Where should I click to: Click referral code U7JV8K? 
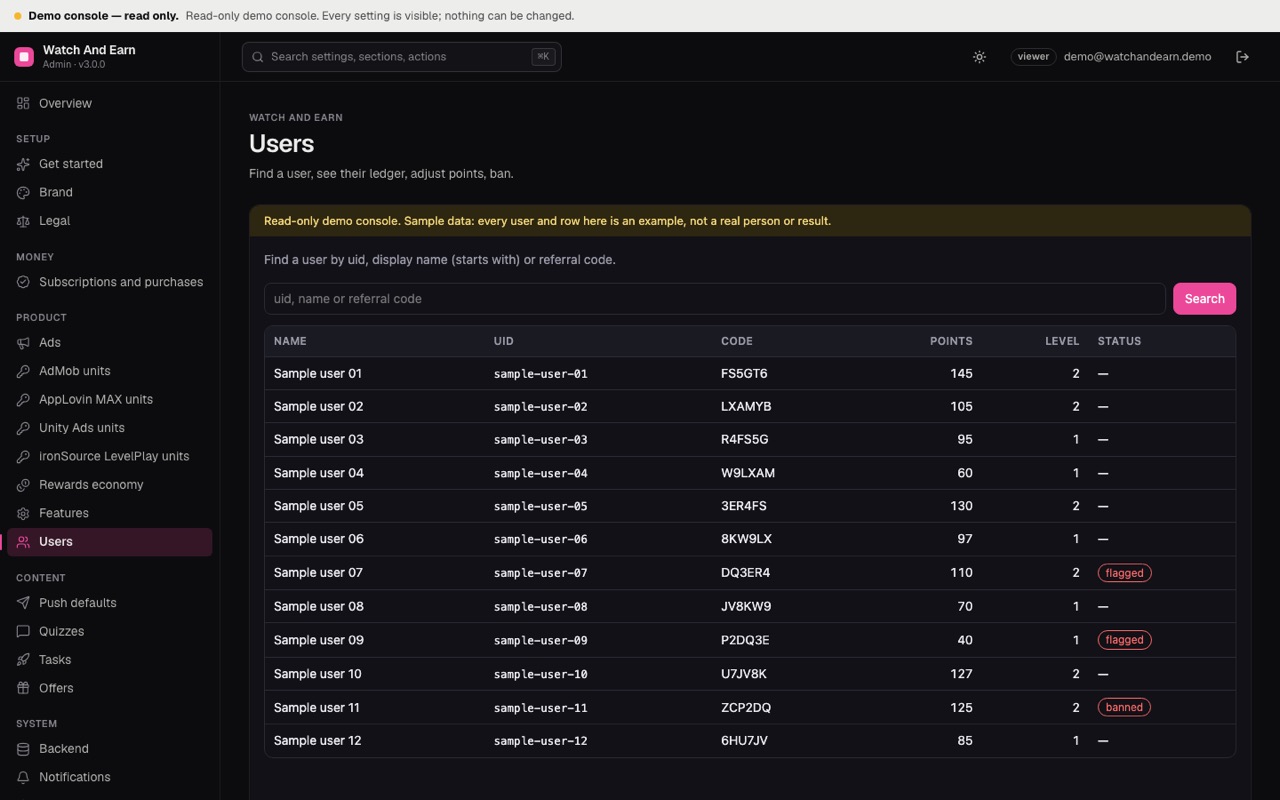pos(744,674)
